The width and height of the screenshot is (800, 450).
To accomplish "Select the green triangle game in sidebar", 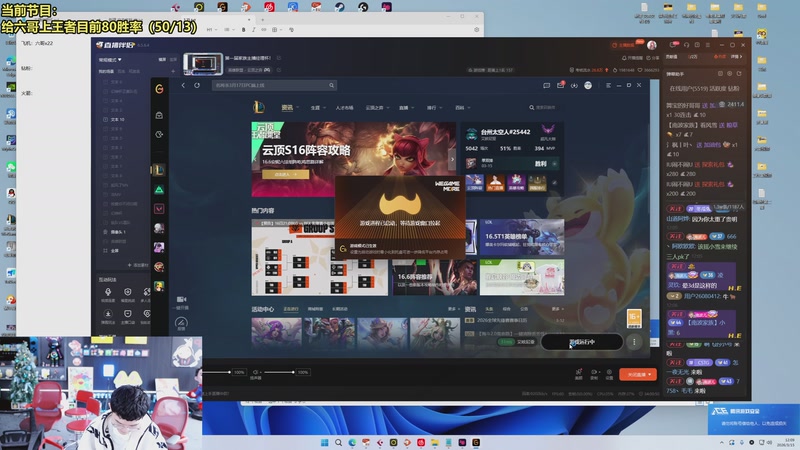I will (x=159, y=190).
